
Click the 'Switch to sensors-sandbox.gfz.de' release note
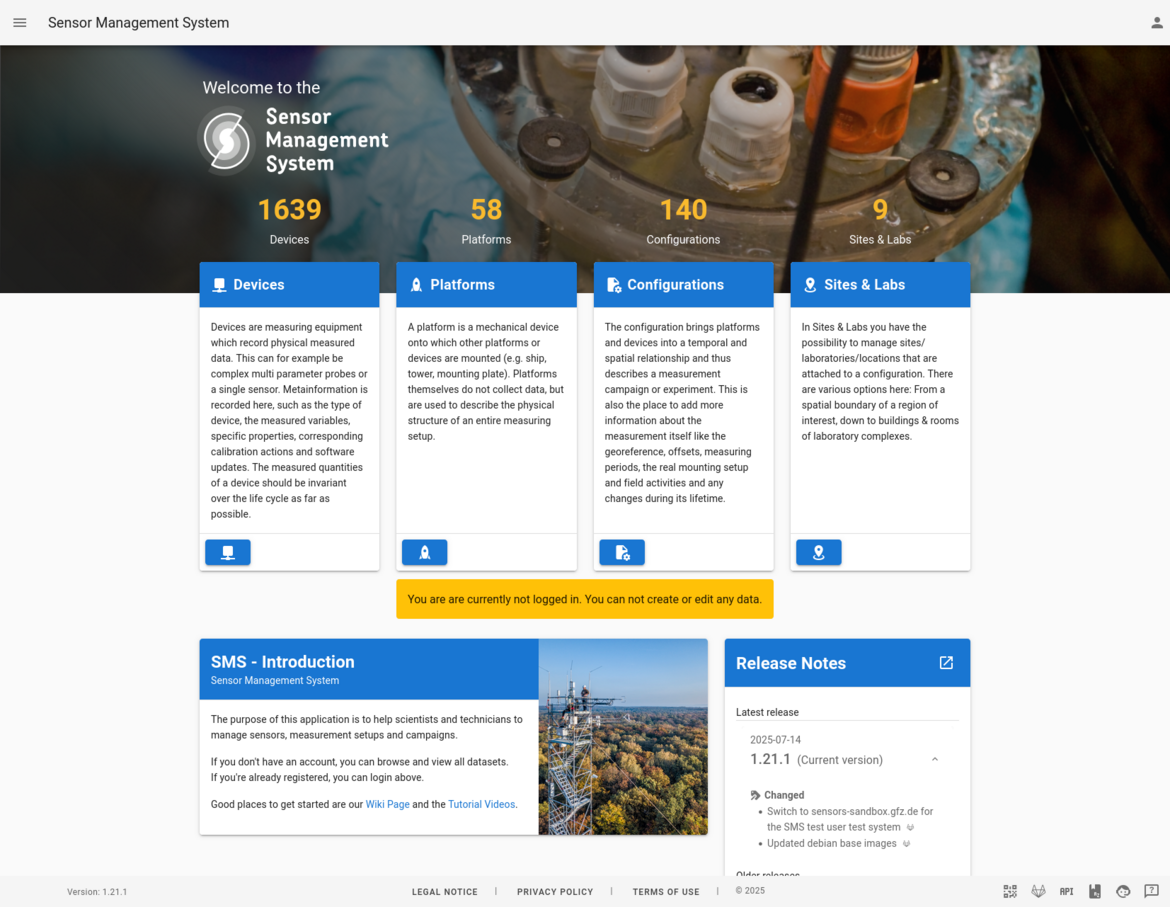(x=850, y=819)
